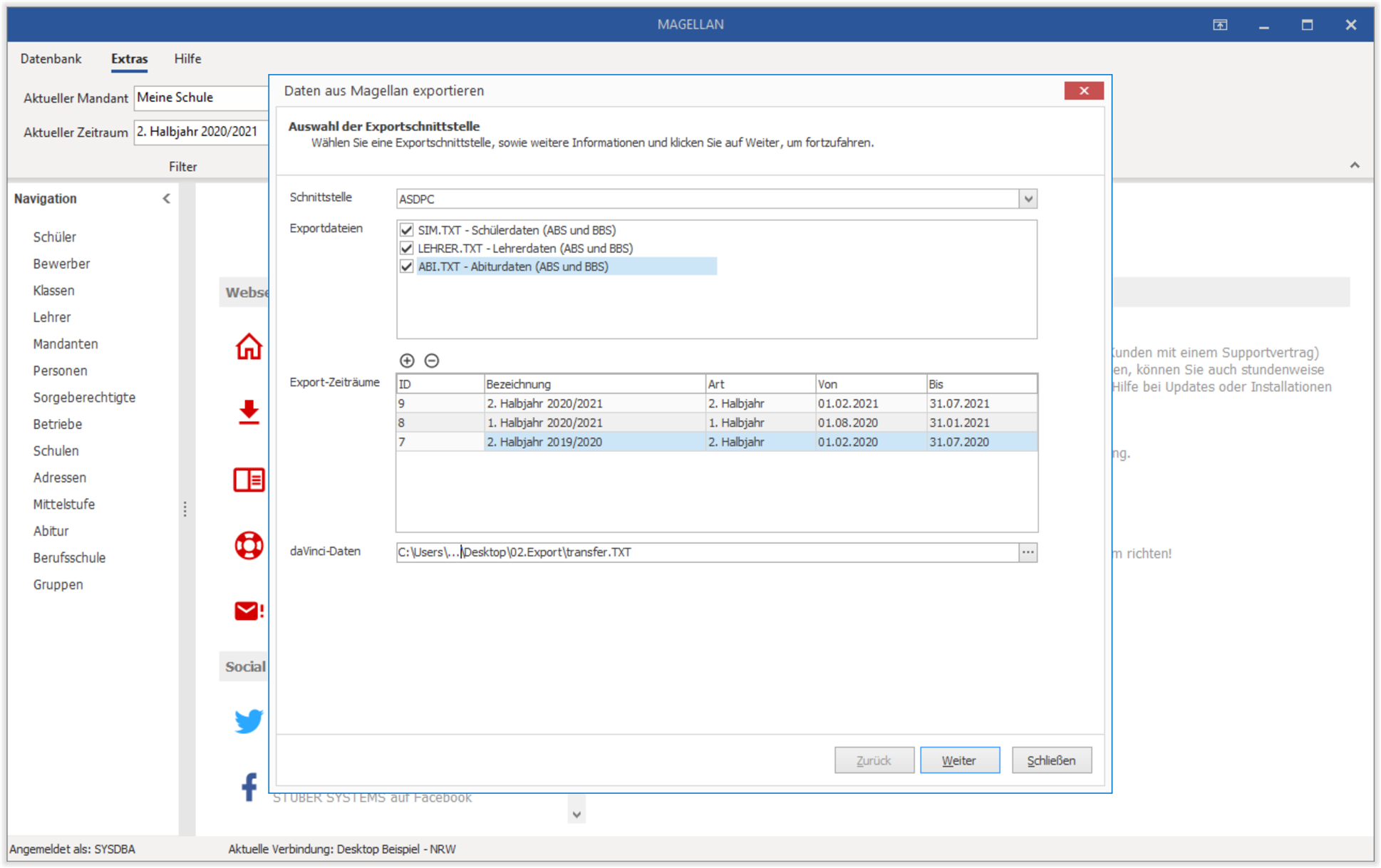Collapse the ribbon with the up chevron
1381x868 pixels.
pyautogui.click(x=1355, y=165)
